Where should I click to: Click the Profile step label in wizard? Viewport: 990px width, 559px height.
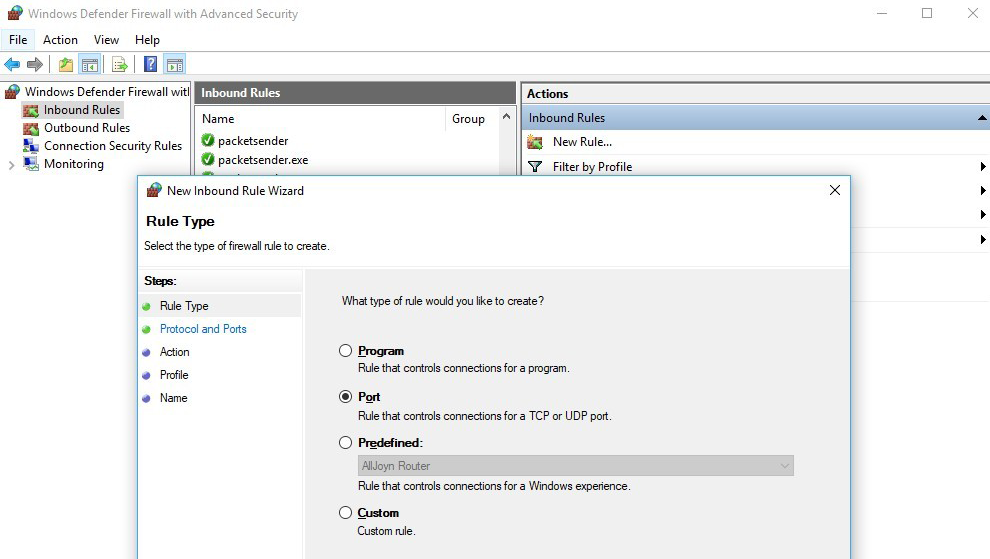[174, 375]
